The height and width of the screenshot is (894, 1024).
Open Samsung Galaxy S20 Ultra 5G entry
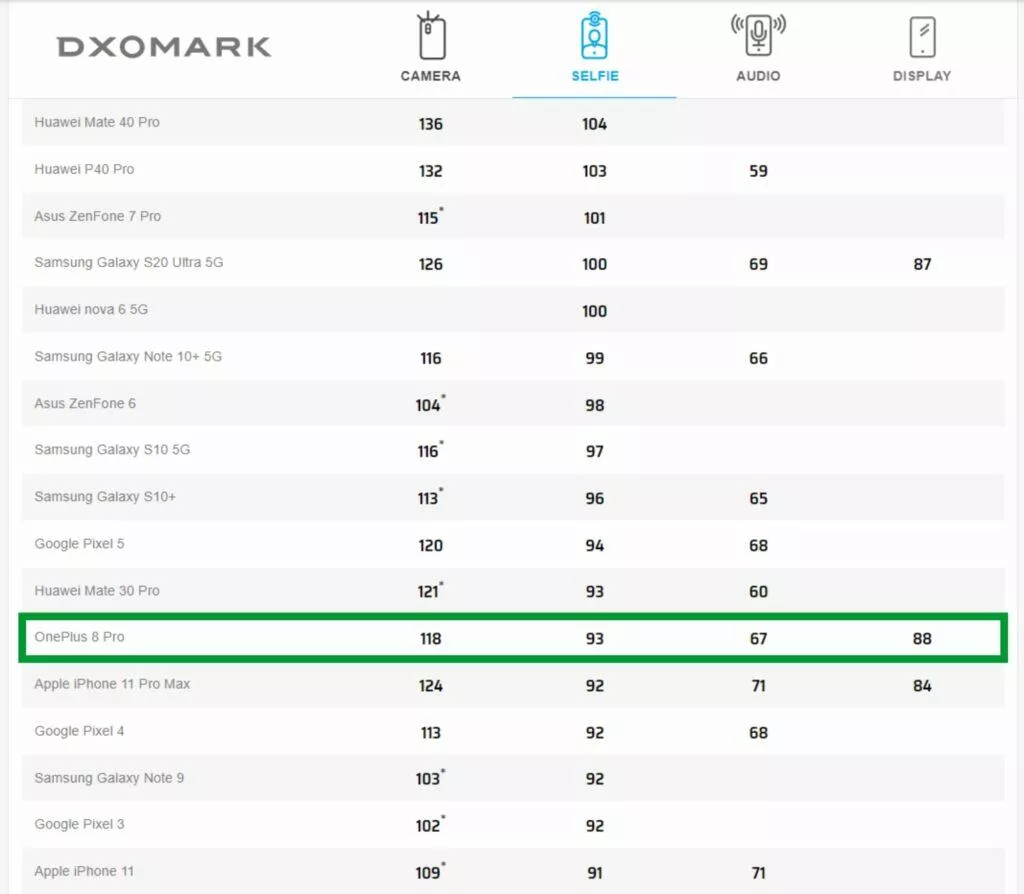[x=129, y=263]
